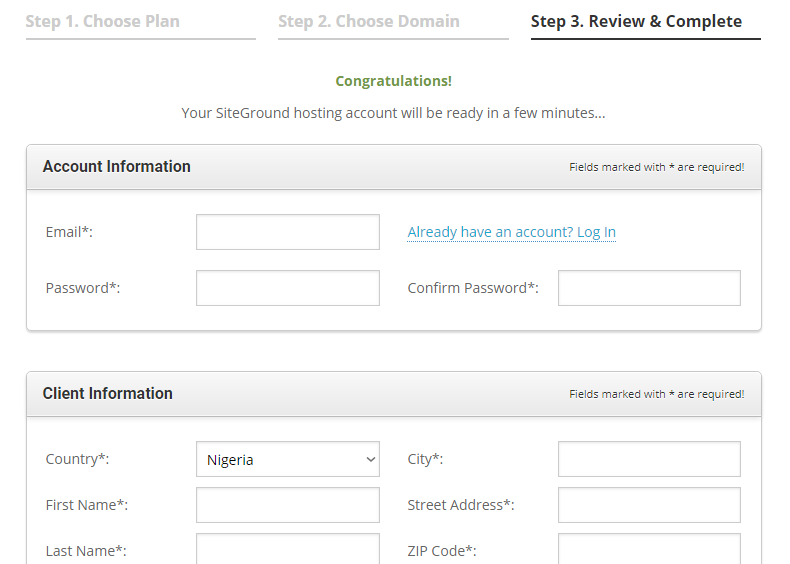Focus the First Name input field
The image size is (790, 564).
click(x=288, y=505)
